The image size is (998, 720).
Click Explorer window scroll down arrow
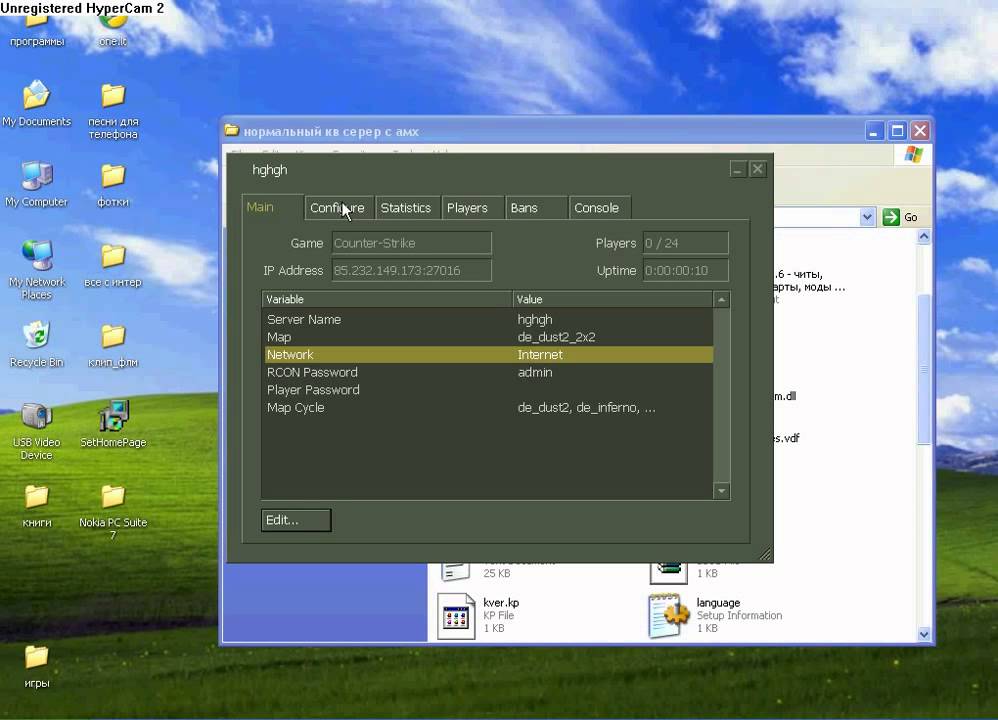point(924,634)
